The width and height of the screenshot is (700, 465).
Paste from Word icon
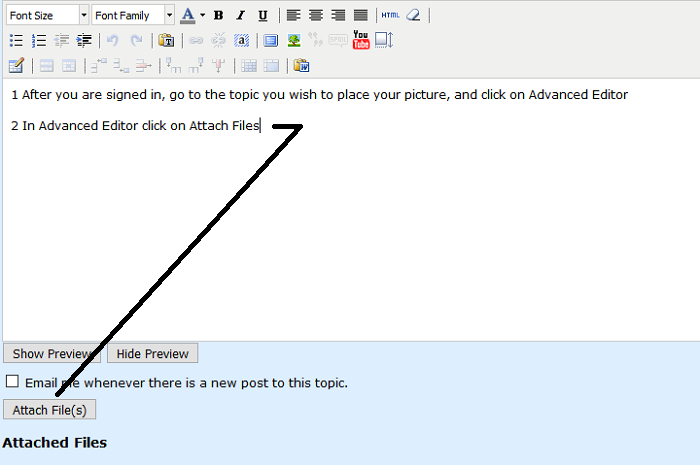pyautogui.click(x=301, y=66)
